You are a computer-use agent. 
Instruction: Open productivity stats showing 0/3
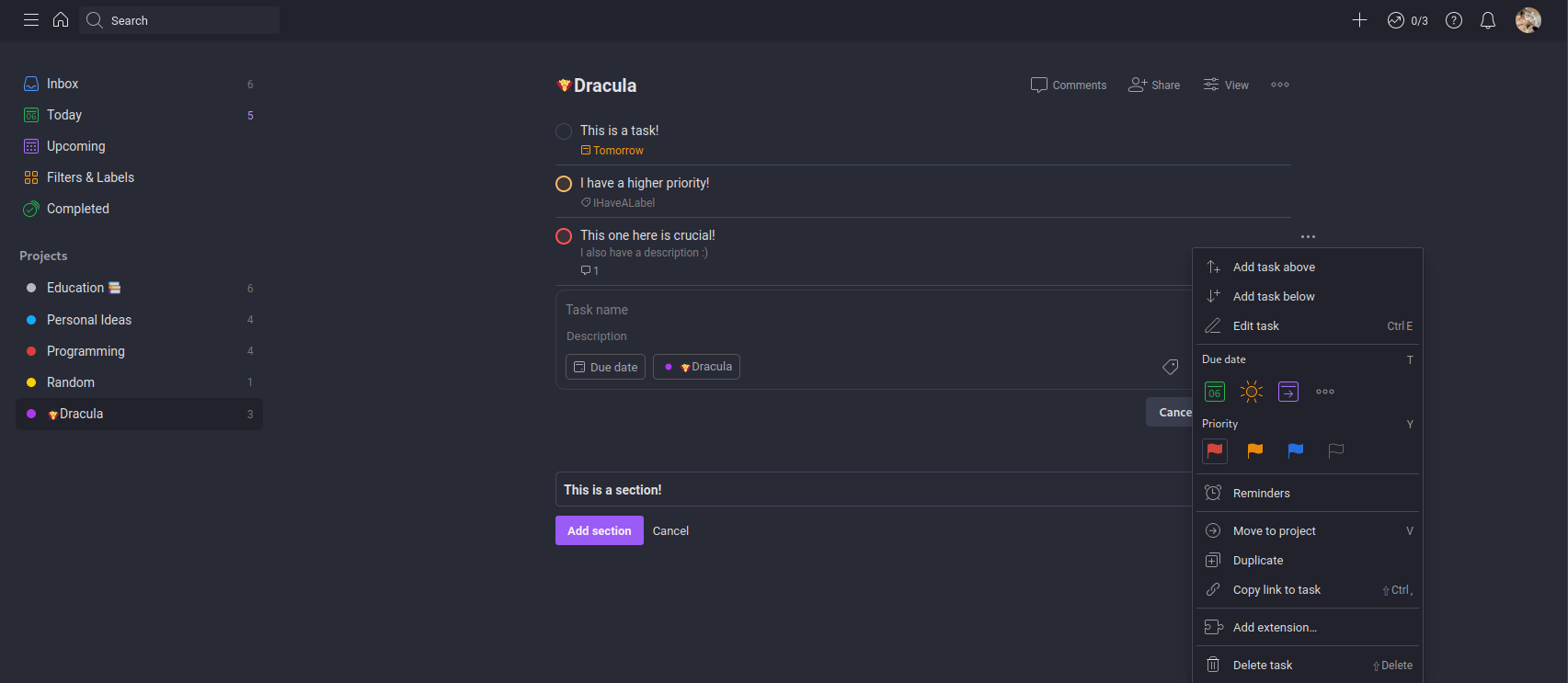click(x=1406, y=19)
